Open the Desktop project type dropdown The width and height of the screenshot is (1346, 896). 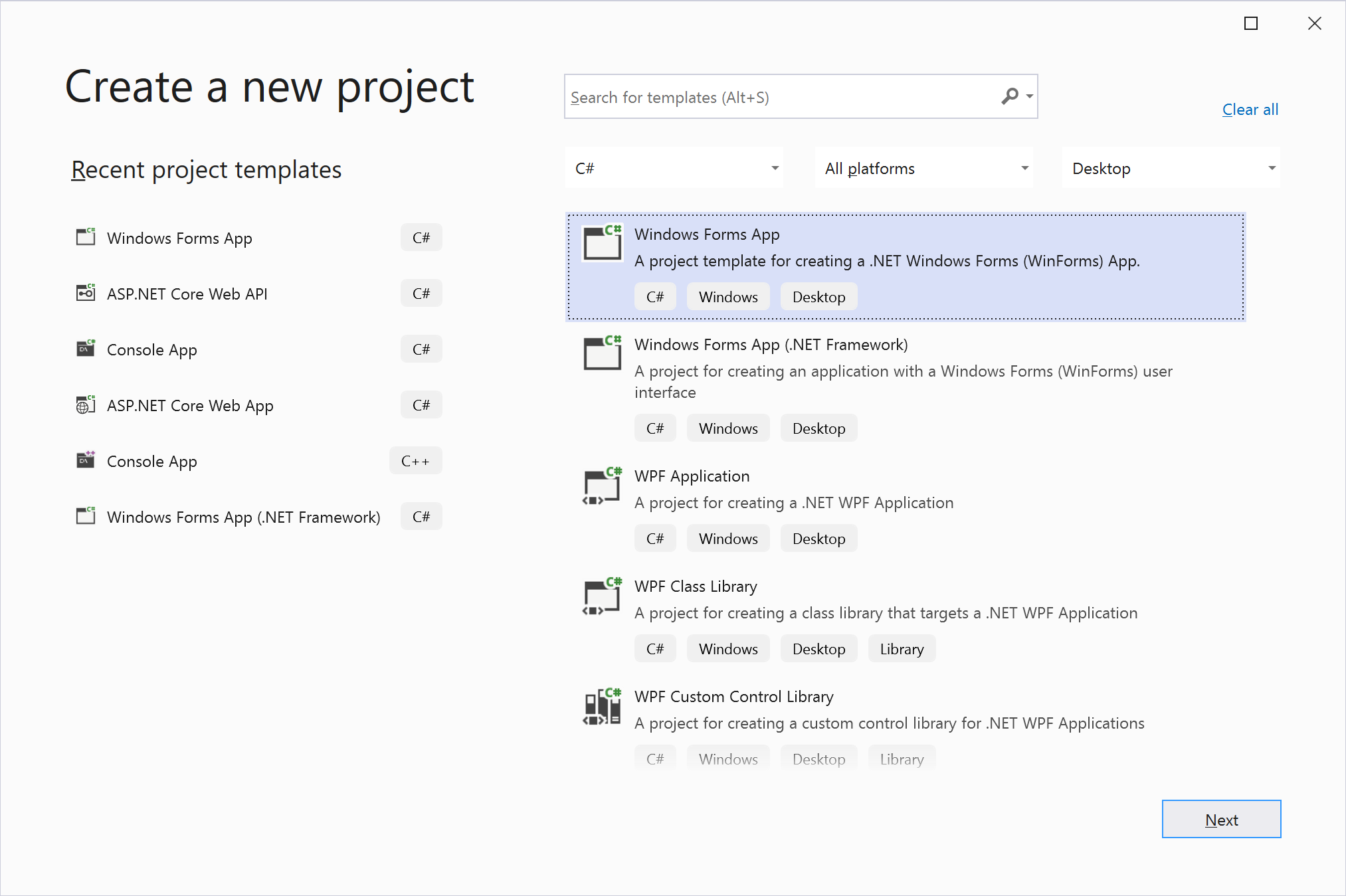tap(1171, 168)
